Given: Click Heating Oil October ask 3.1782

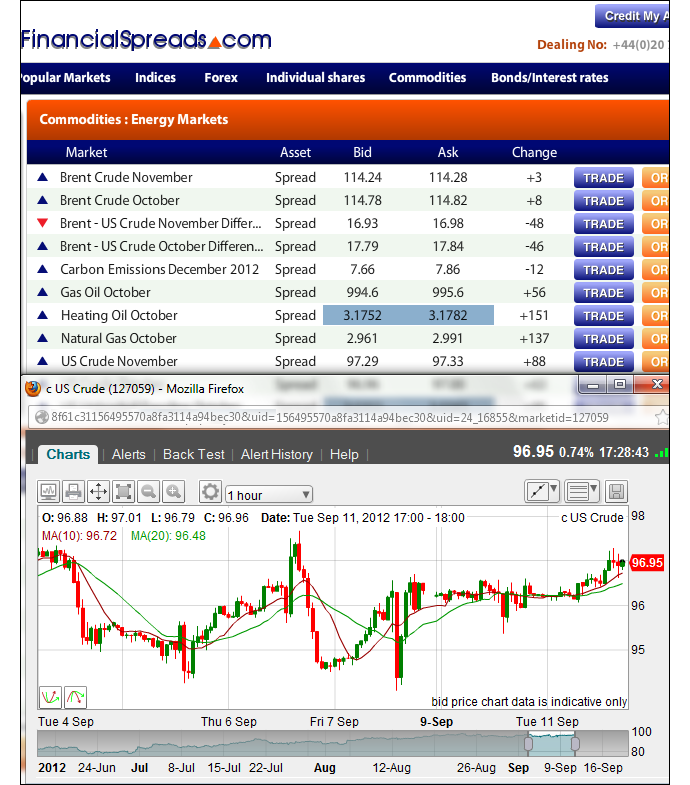Looking at the screenshot, I should 448,315.
